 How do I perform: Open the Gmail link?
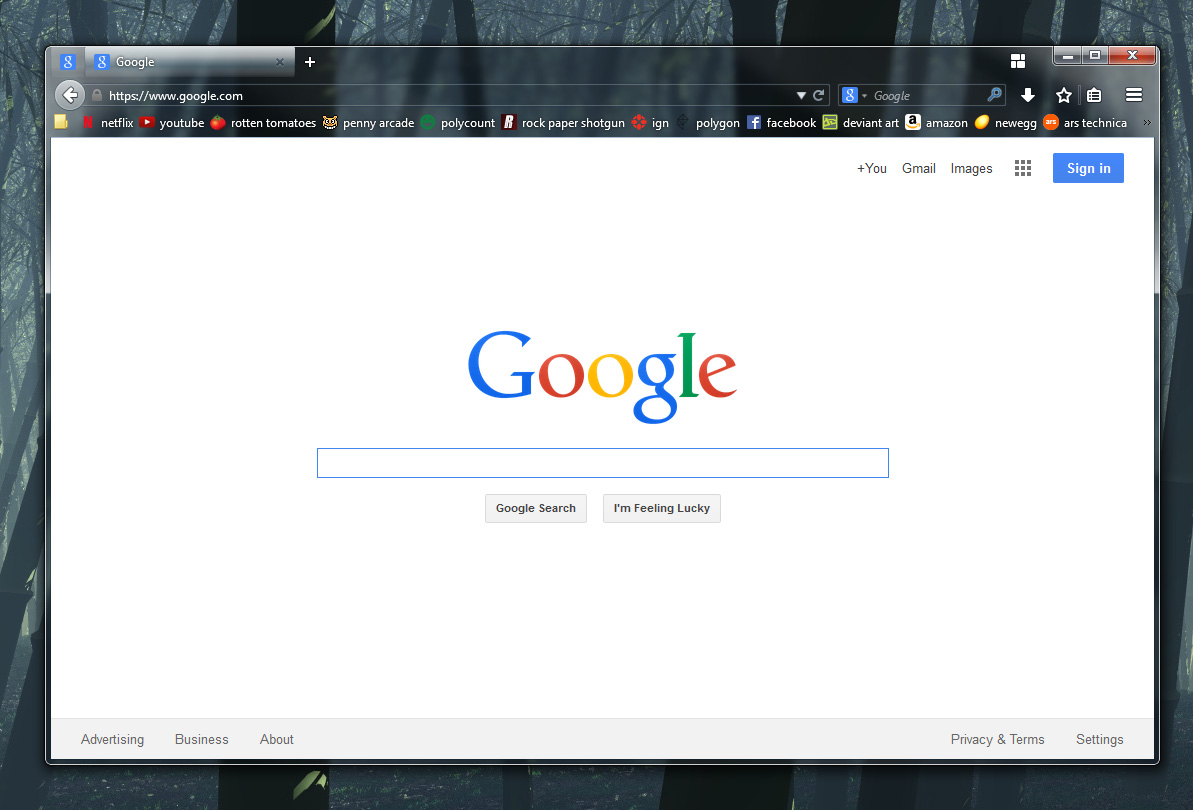(x=918, y=168)
